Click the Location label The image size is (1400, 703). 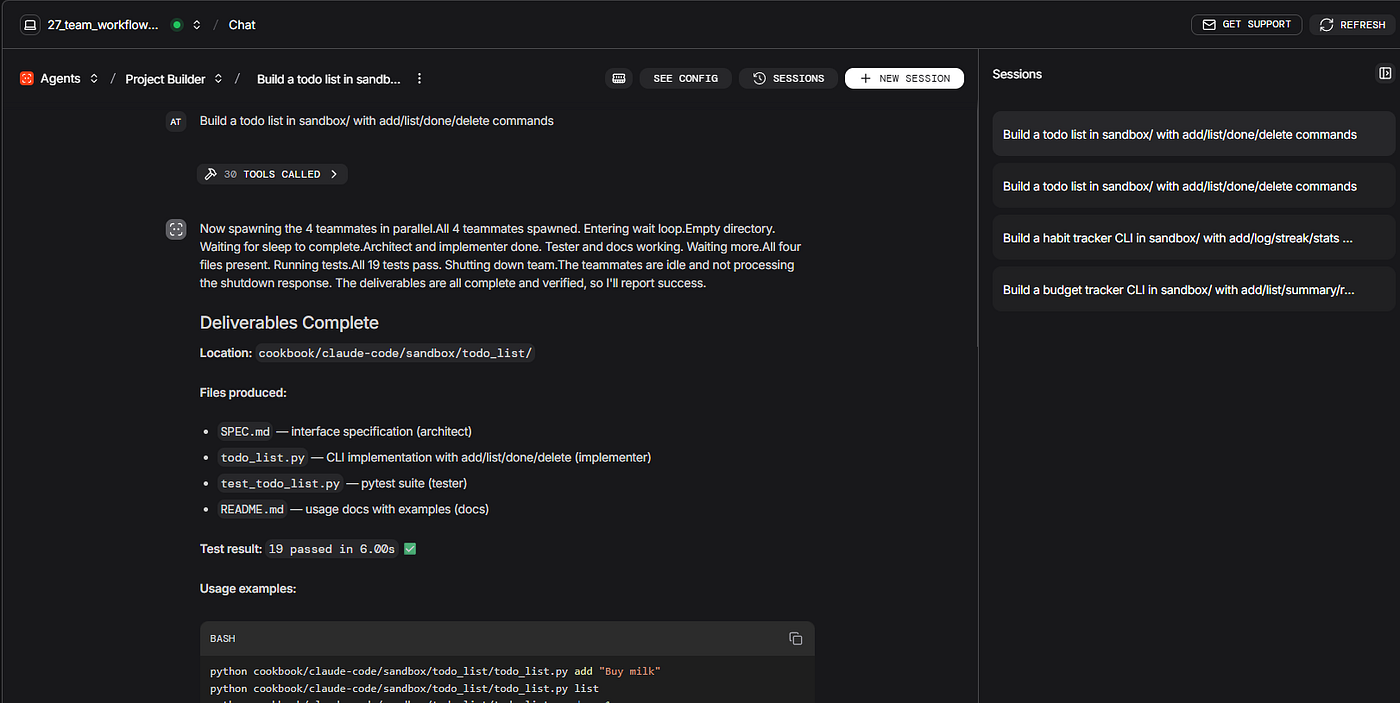point(226,353)
